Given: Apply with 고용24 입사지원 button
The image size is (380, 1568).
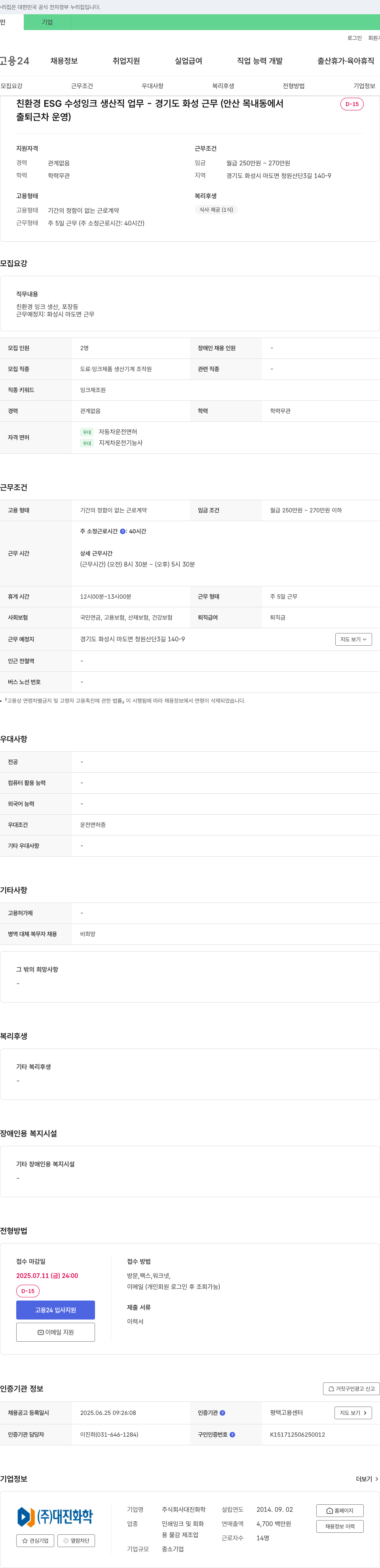Looking at the screenshot, I should tap(55, 1310).
